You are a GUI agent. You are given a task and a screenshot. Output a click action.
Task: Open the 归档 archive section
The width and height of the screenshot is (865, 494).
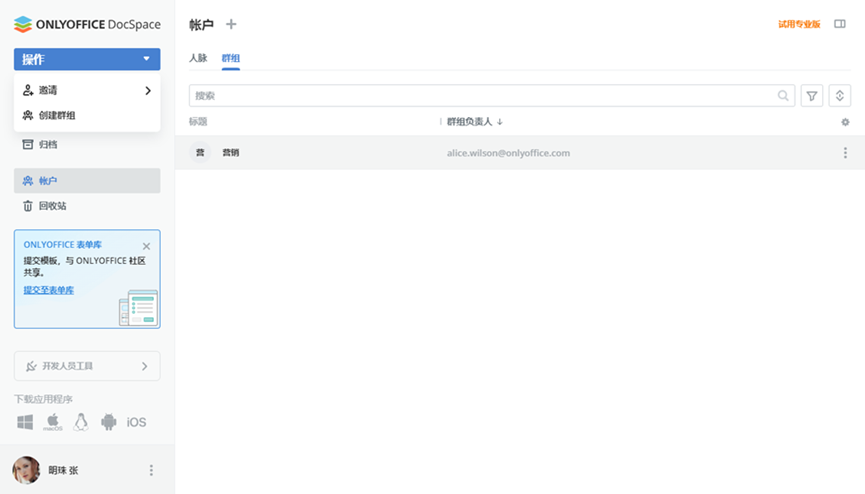point(87,144)
